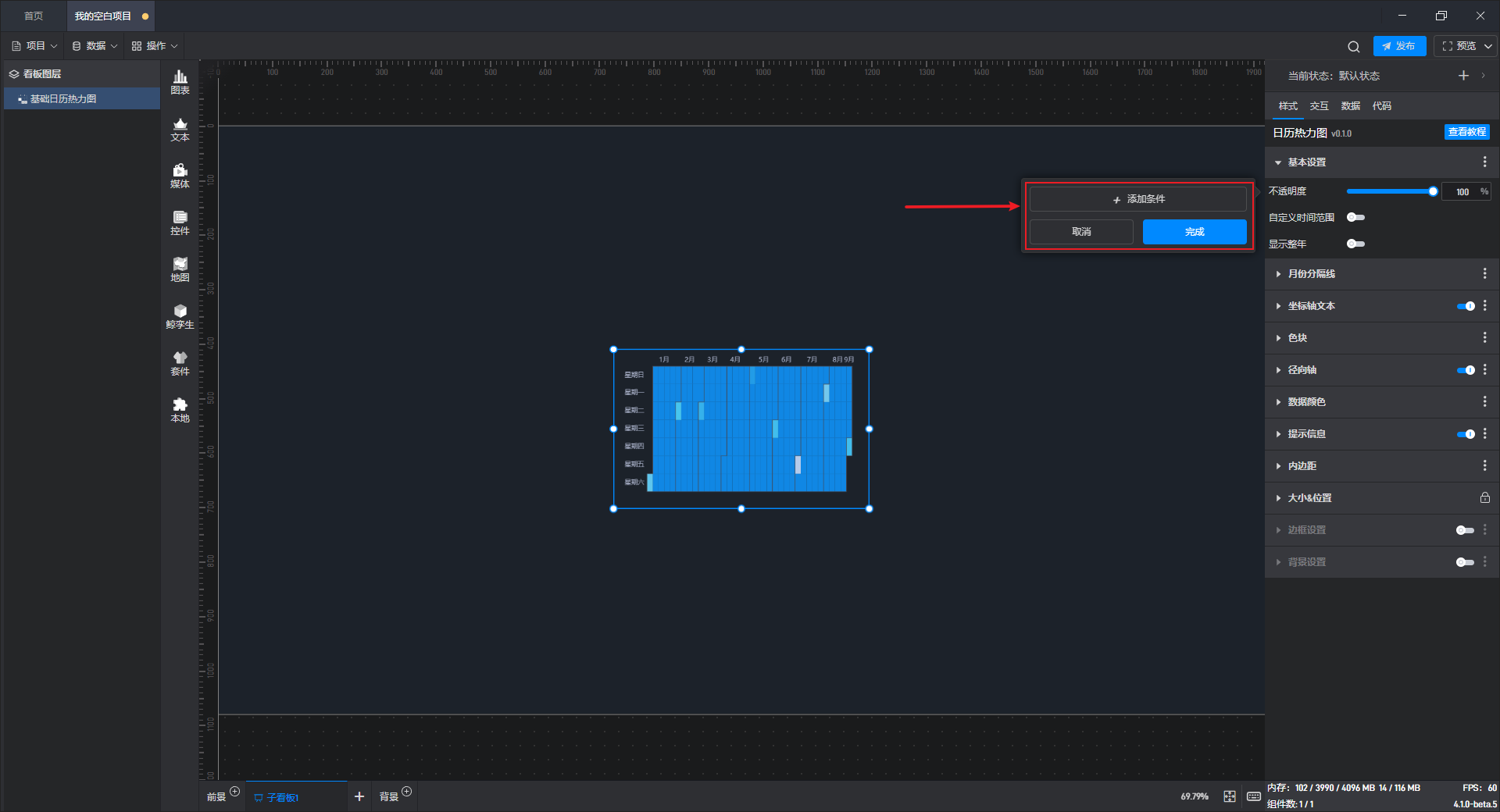Viewport: 1500px width, 812px height.
Task: Toggle 自定义时间范围 switch
Action: pyautogui.click(x=1355, y=217)
